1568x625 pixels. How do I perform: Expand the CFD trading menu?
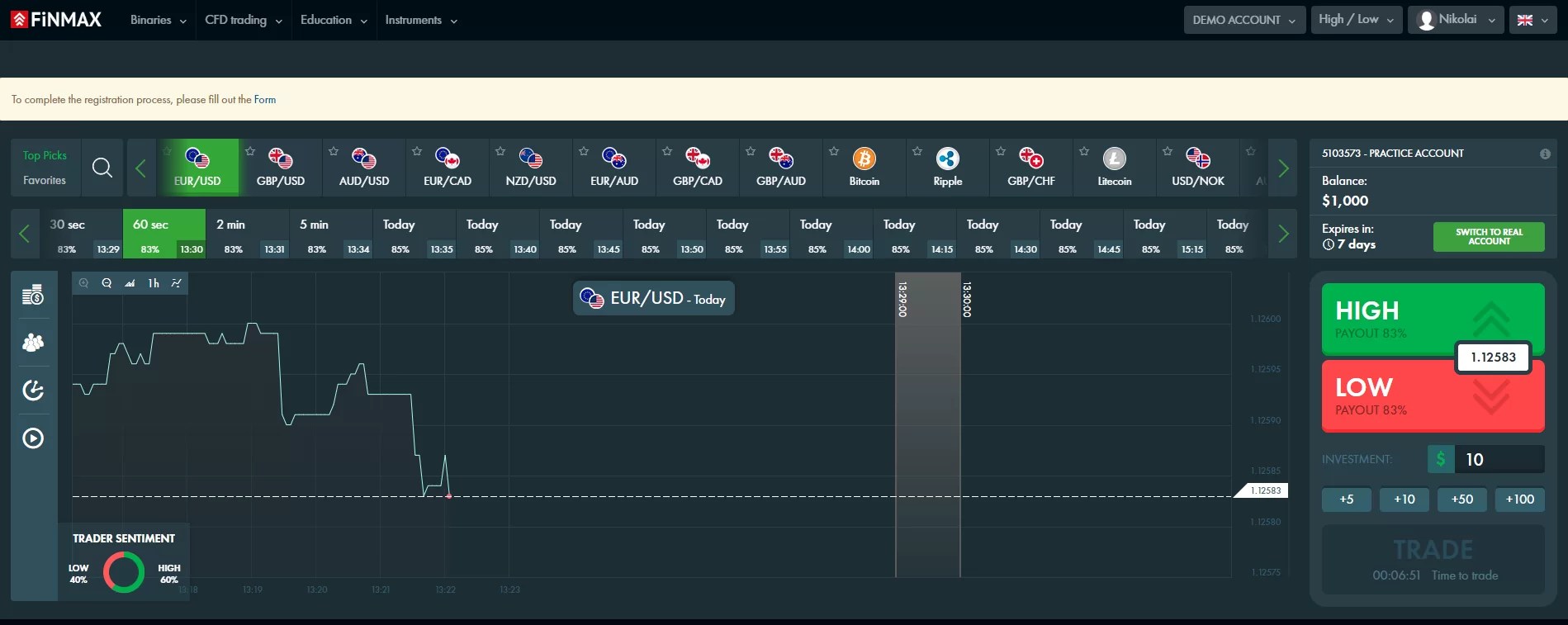click(244, 20)
